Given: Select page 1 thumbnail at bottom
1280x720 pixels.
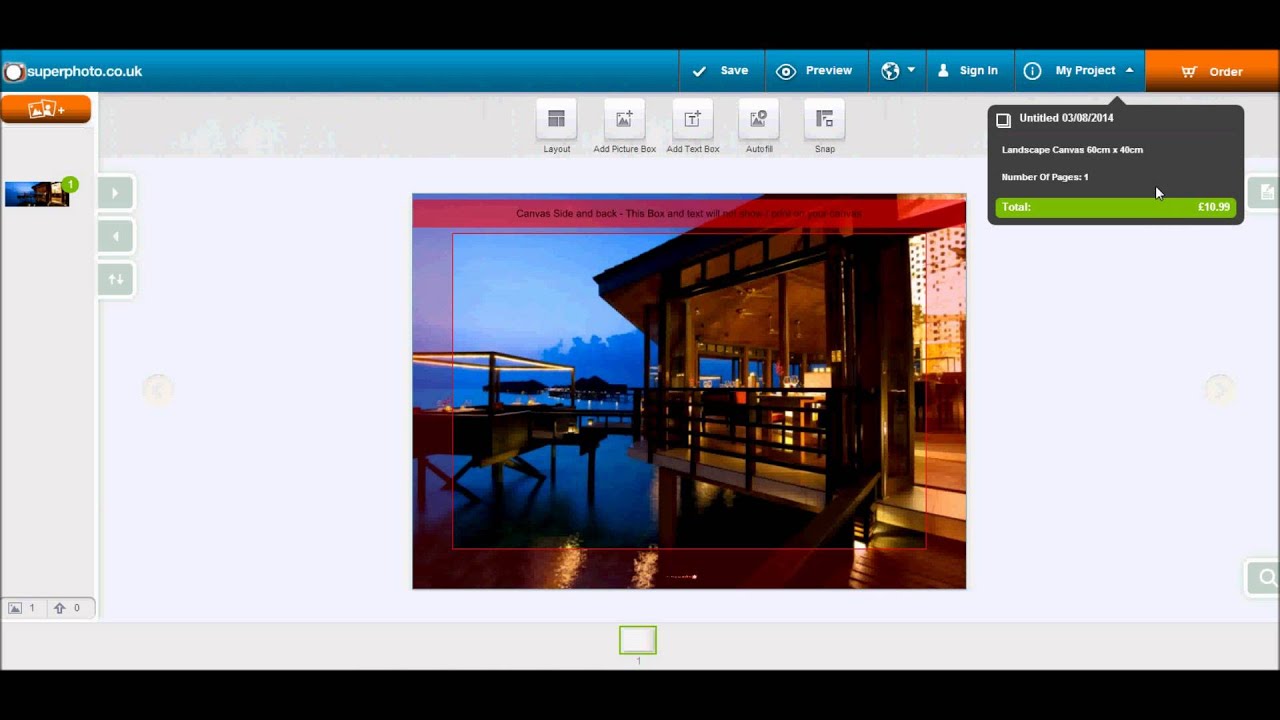Looking at the screenshot, I should pyautogui.click(x=638, y=640).
